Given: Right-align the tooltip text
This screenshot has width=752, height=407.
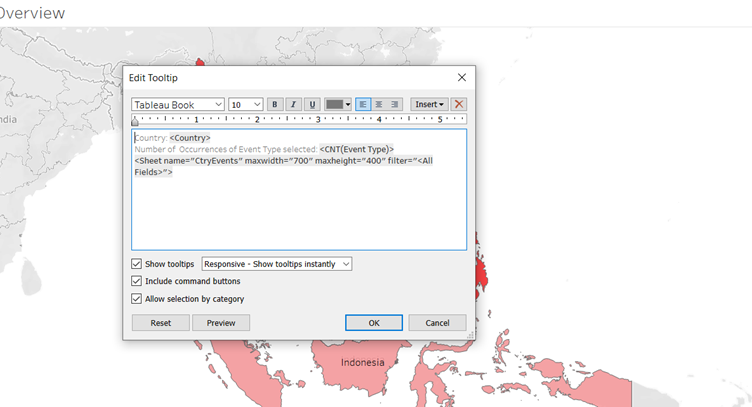Looking at the screenshot, I should [x=395, y=104].
